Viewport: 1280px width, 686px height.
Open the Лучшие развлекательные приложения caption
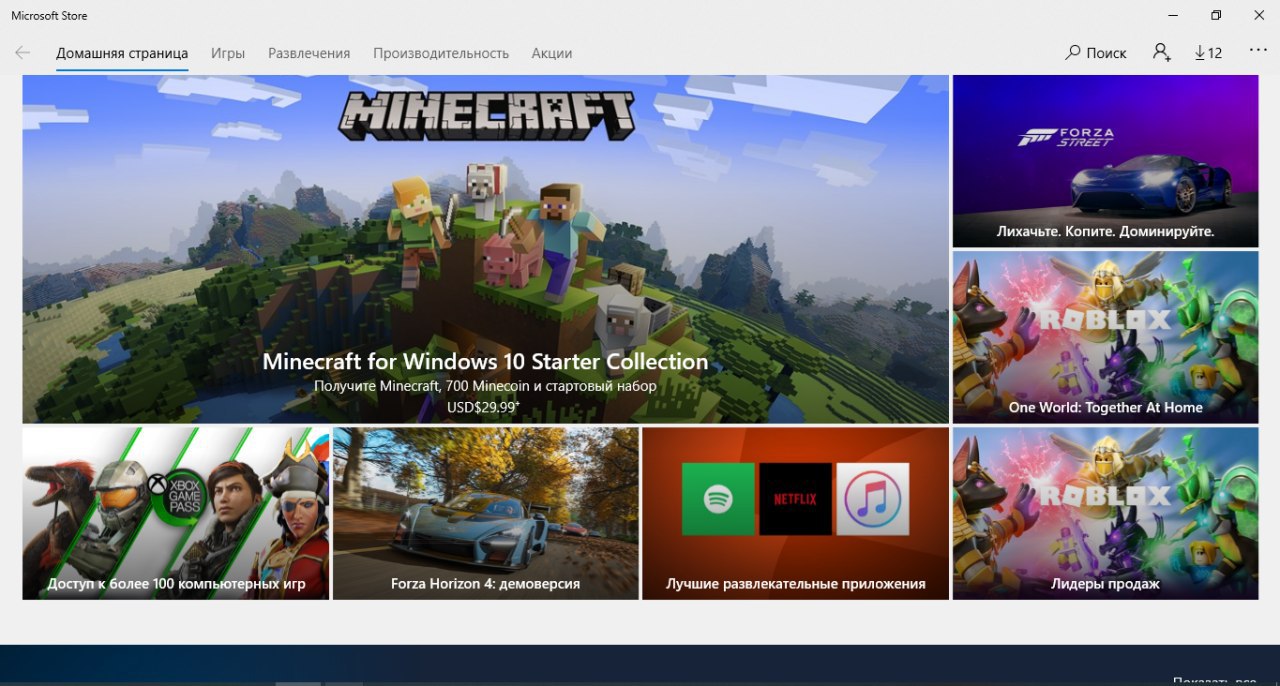pyautogui.click(x=796, y=584)
